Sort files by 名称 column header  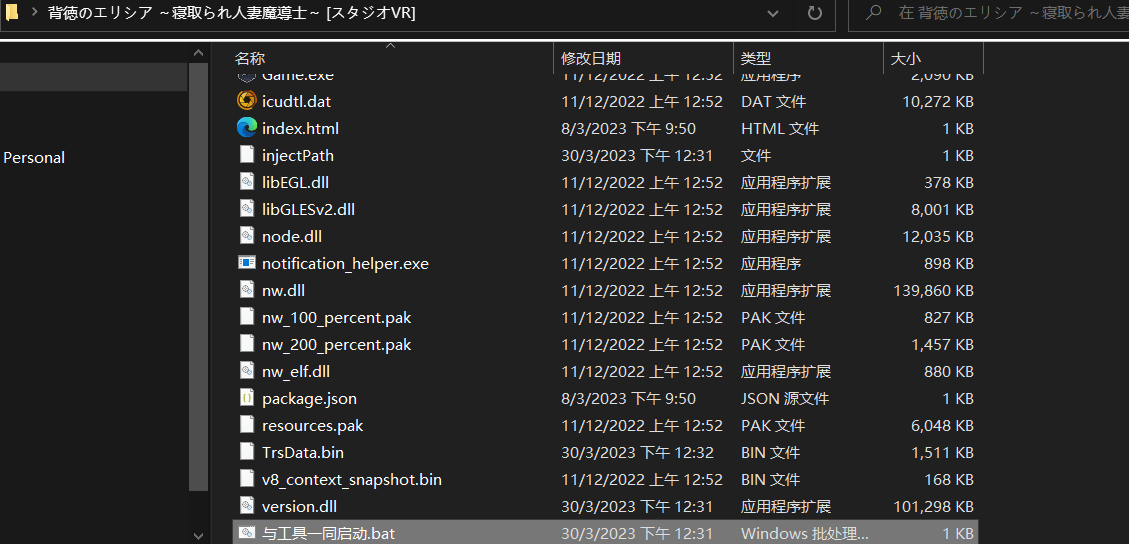250,59
